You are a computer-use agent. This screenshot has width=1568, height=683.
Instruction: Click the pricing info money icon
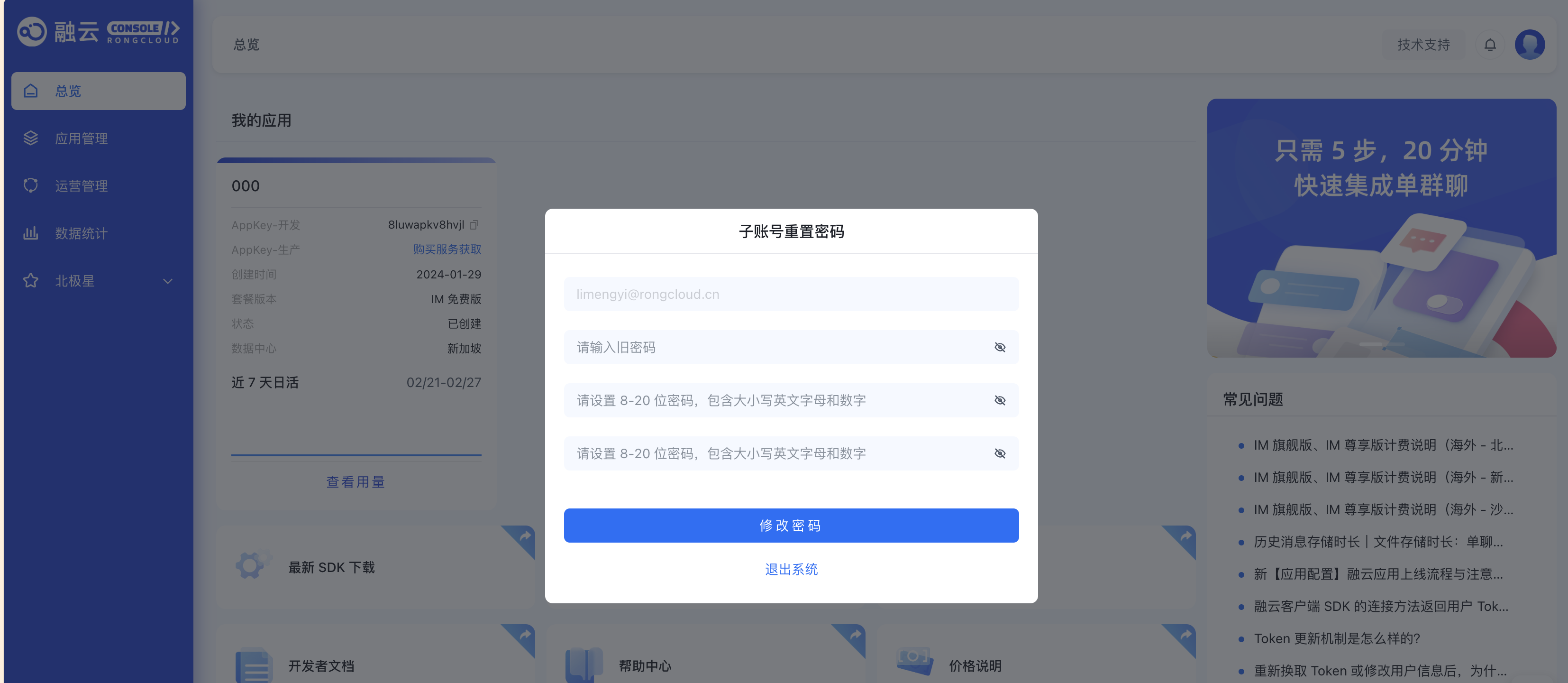point(914,660)
